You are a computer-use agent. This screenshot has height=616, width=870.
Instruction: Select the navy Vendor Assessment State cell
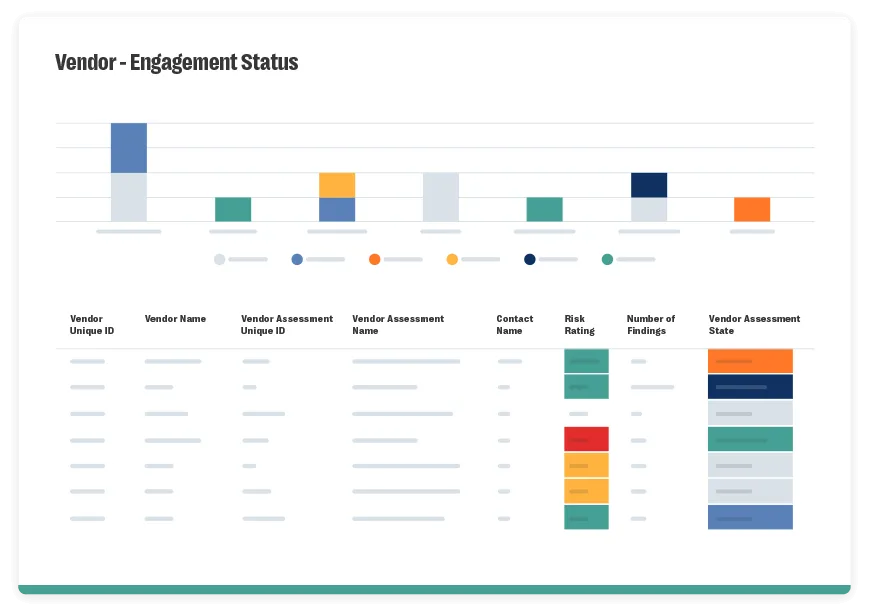tap(750, 387)
